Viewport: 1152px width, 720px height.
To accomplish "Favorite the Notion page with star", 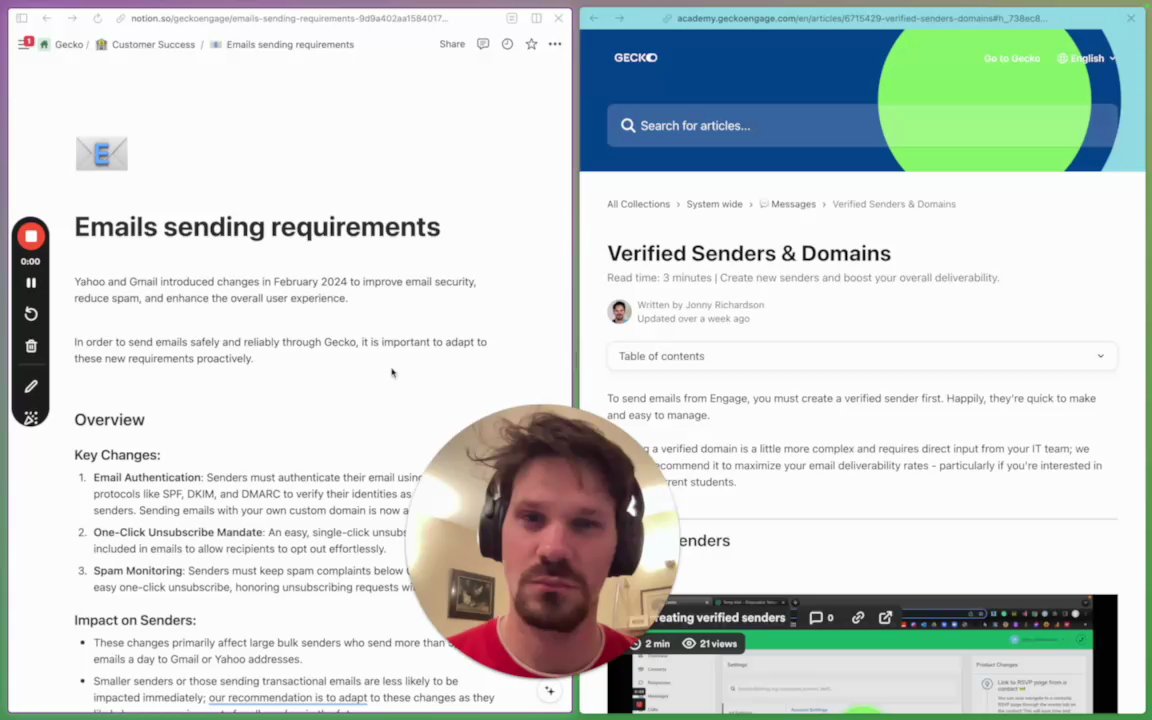I will coord(531,44).
